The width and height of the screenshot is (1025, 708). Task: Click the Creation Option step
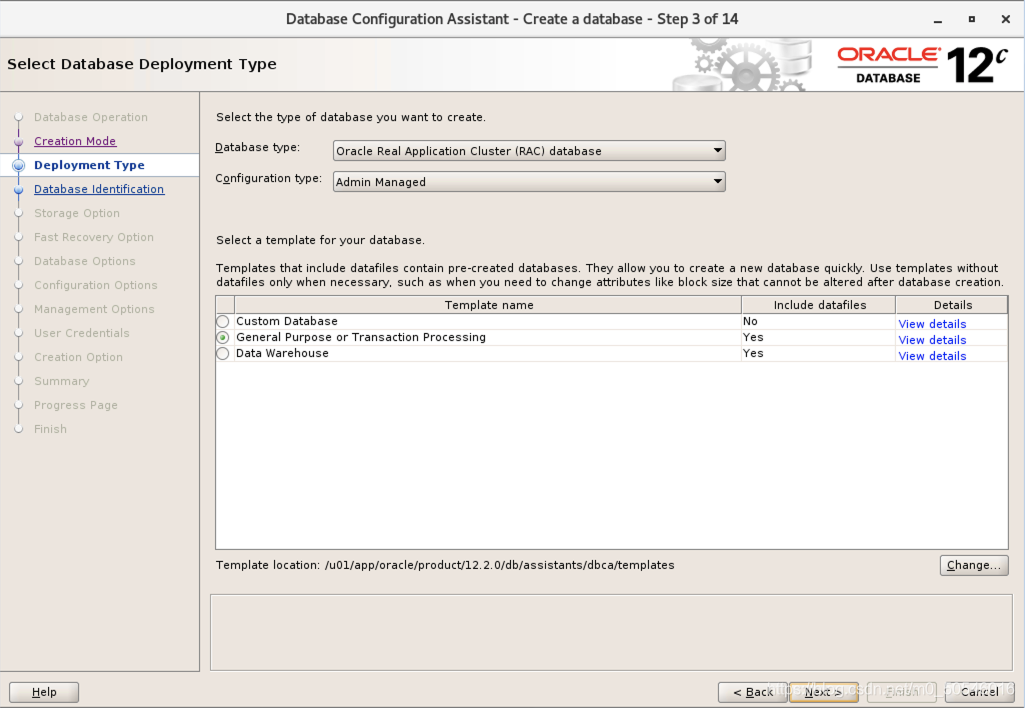coord(78,358)
